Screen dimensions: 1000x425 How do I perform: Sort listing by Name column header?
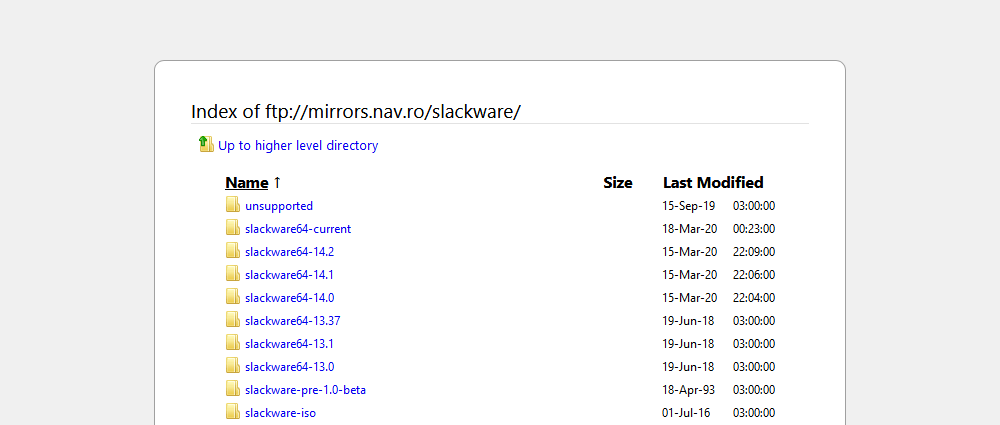(x=247, y=183)
